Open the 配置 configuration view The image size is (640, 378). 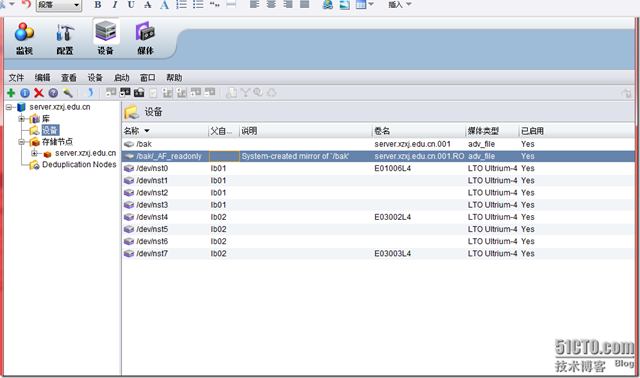click(65, 39)
